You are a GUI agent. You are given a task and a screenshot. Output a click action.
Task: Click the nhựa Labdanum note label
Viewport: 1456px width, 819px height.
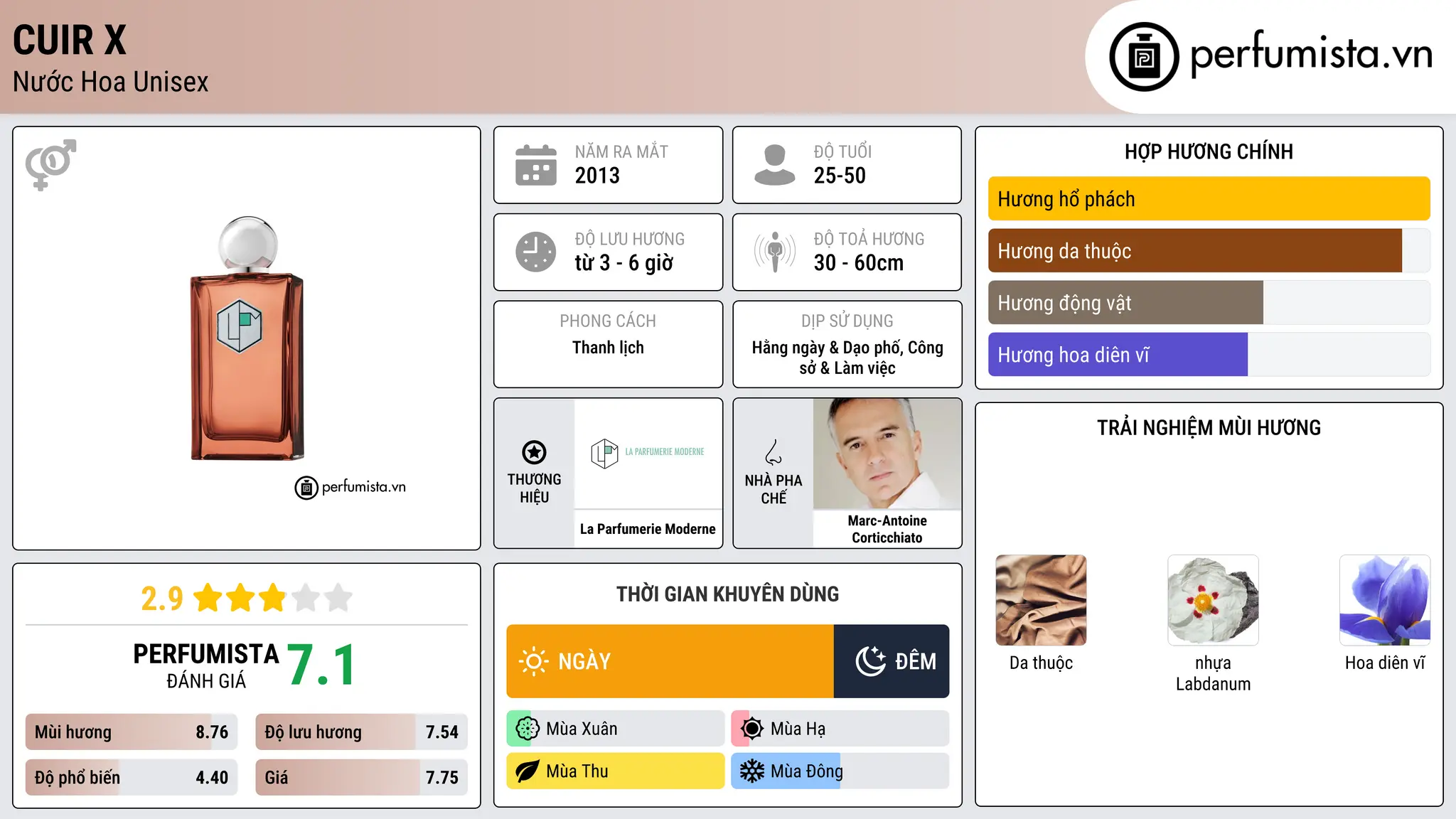coord(1214,673)
